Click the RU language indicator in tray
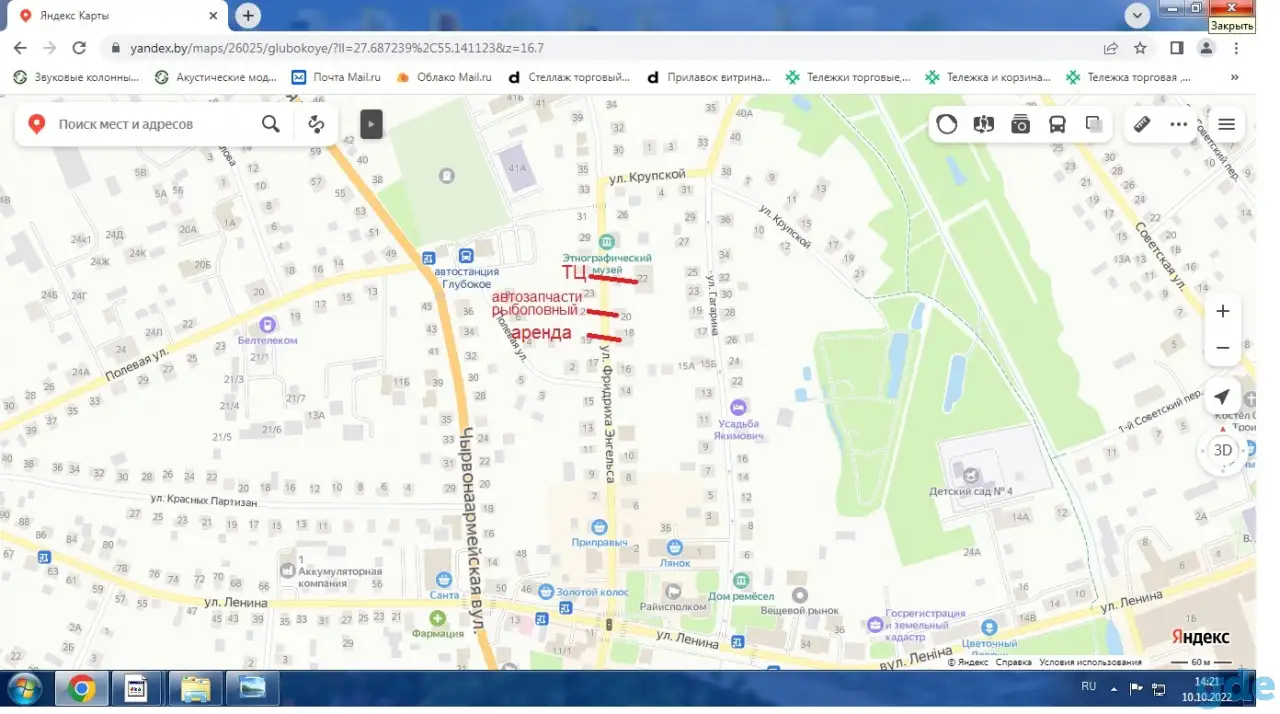Image resolution: width=1280 pixels, height=714 pixels. click(x=1089, y=686)
